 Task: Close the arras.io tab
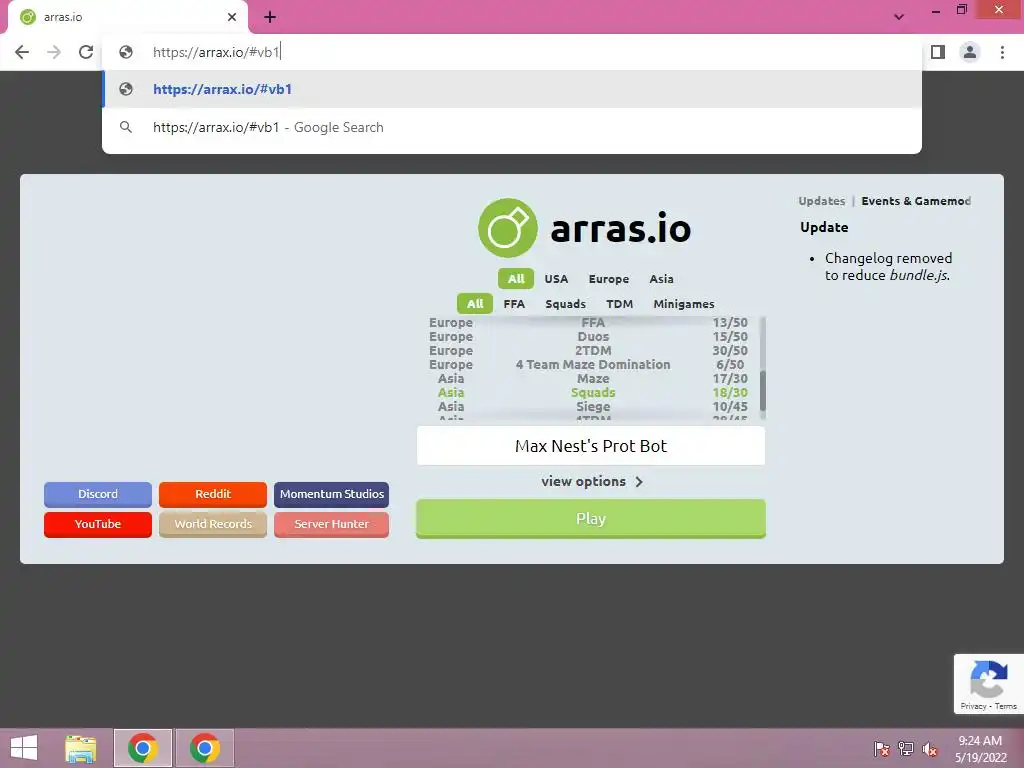coord(232,17)
